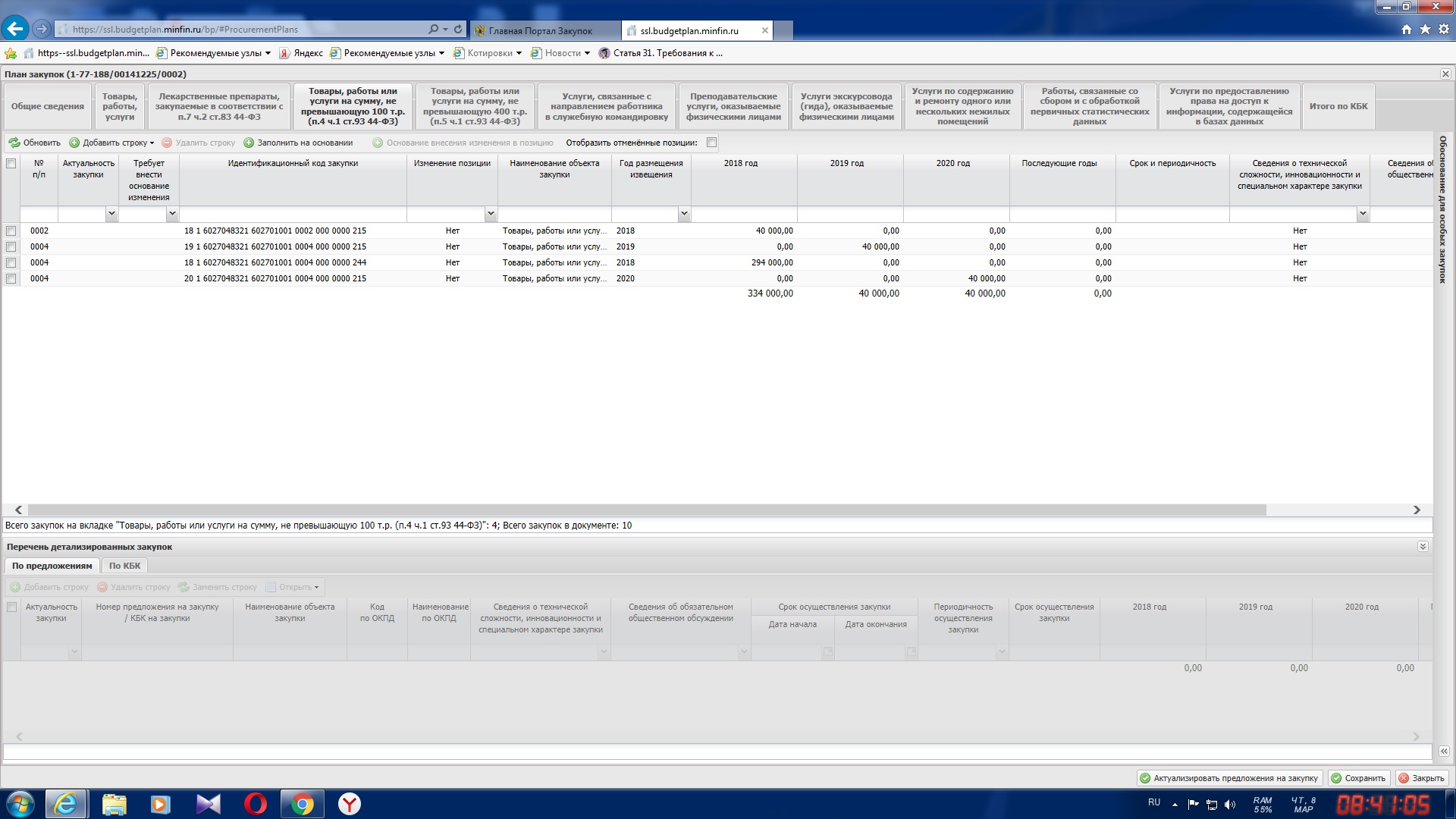Viewport: 1456px width, 819px height.
Task: Click the home icon in browser
Action: 1407,30
